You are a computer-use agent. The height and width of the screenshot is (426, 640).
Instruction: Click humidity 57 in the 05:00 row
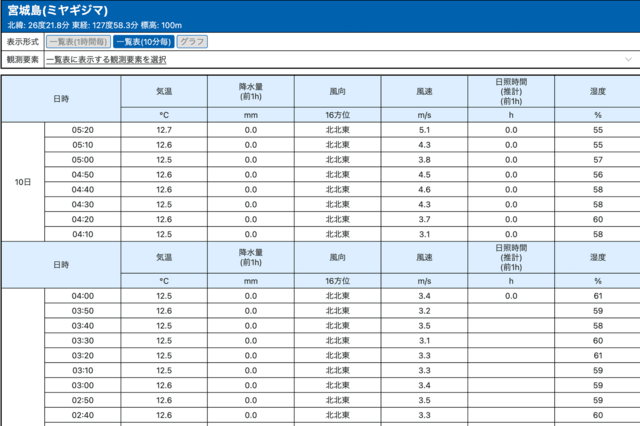point(598,160)
